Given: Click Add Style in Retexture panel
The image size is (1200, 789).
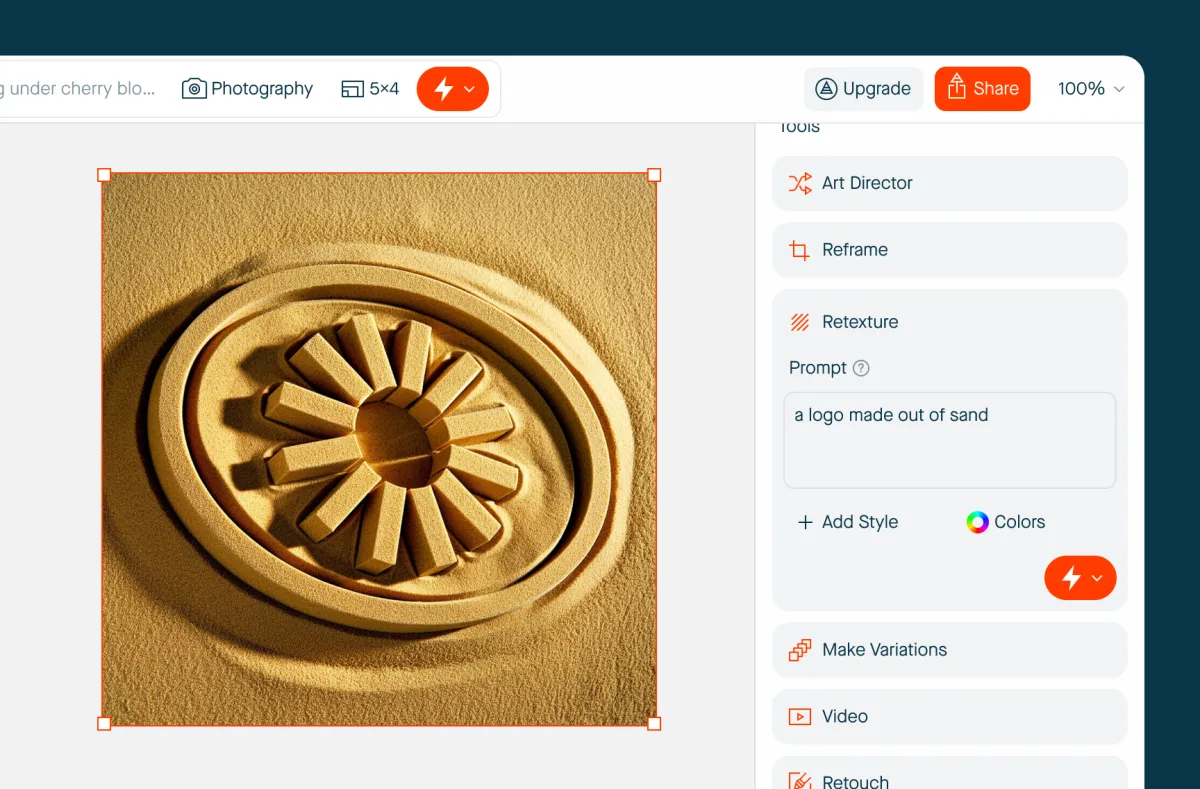Looking at the screenshot, I should coord(847,522).
